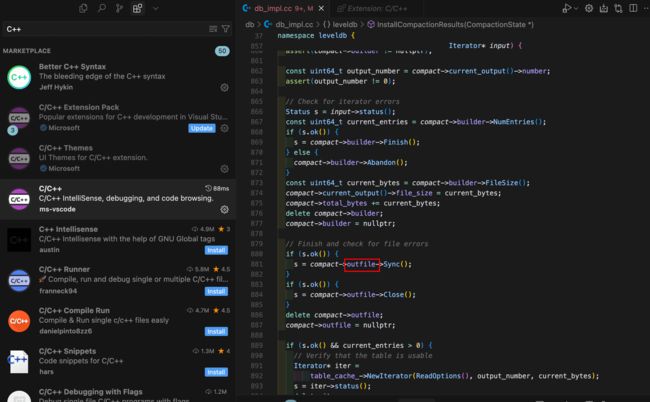The width and height of the screenshot is (650, 402).
Task: Click the 50 results count badge
Action: pos(222,51)
